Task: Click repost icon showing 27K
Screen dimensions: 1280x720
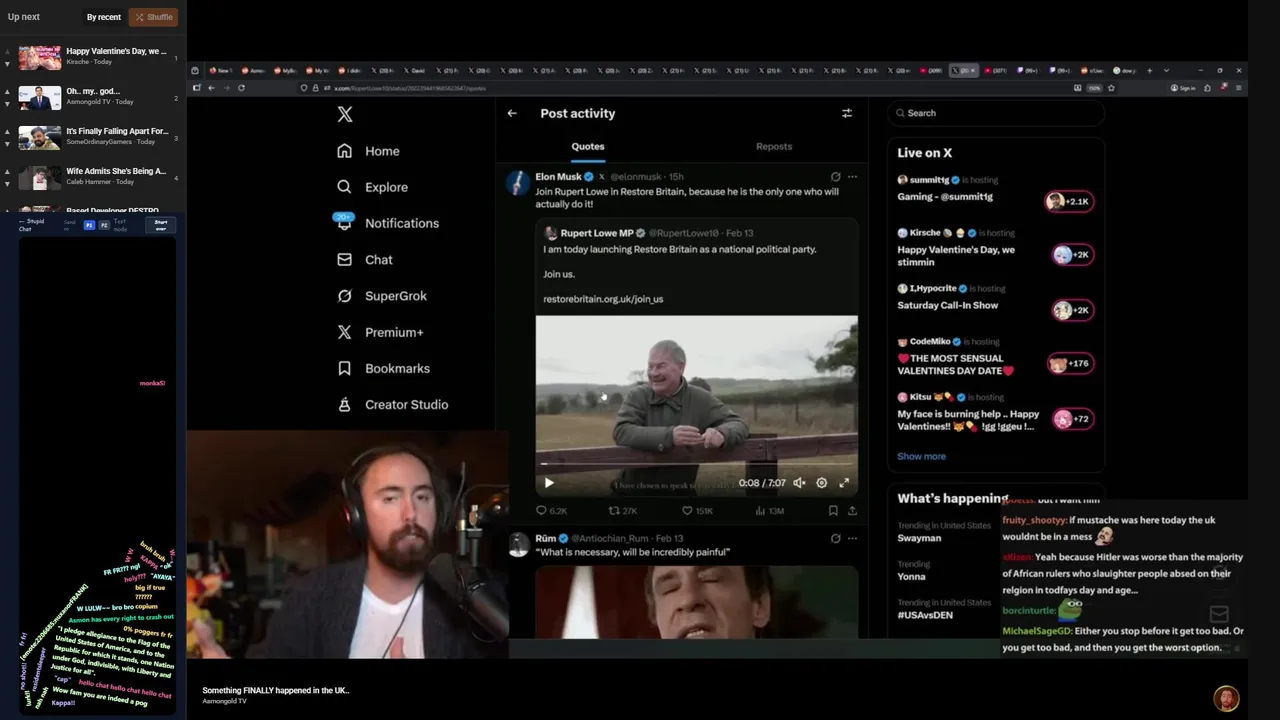Action: coord(614,510)
